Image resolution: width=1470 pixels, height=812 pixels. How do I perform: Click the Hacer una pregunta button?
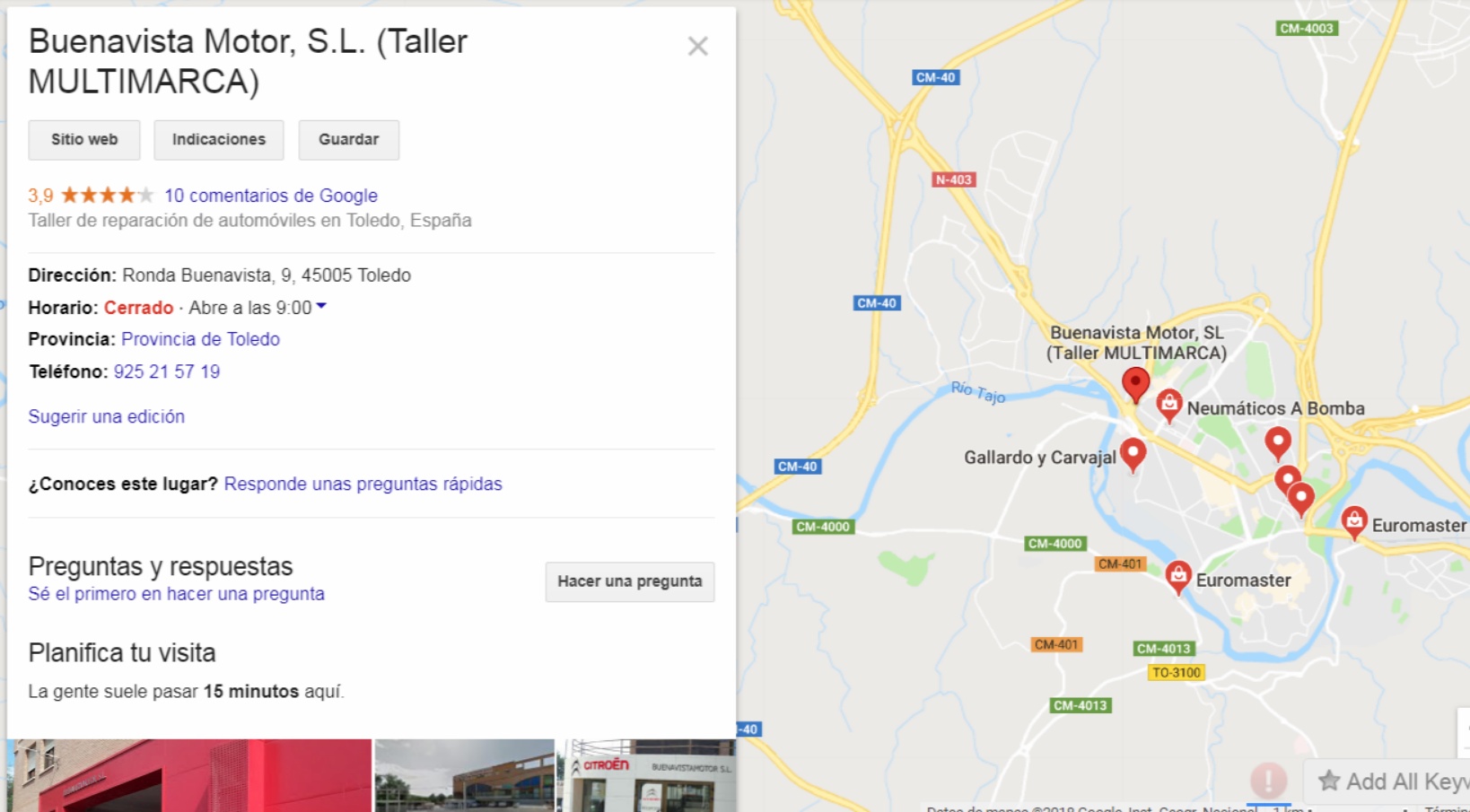pyautogui.click(x=630, y=581)
